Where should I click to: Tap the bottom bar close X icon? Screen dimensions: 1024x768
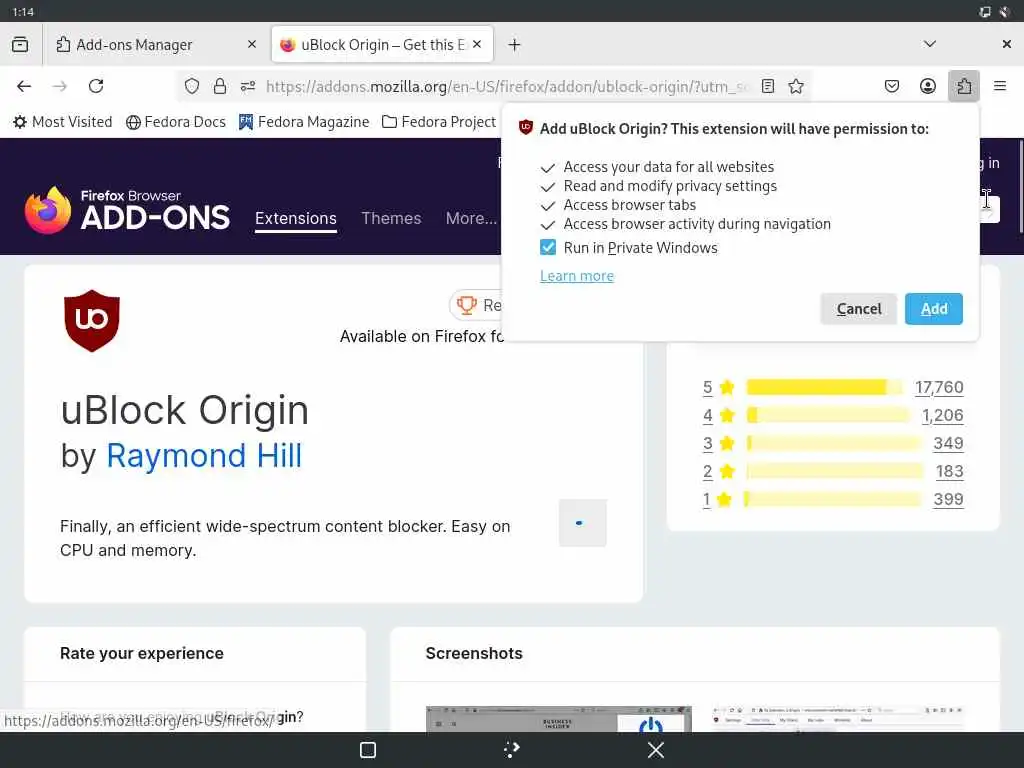tap(656, 750)
